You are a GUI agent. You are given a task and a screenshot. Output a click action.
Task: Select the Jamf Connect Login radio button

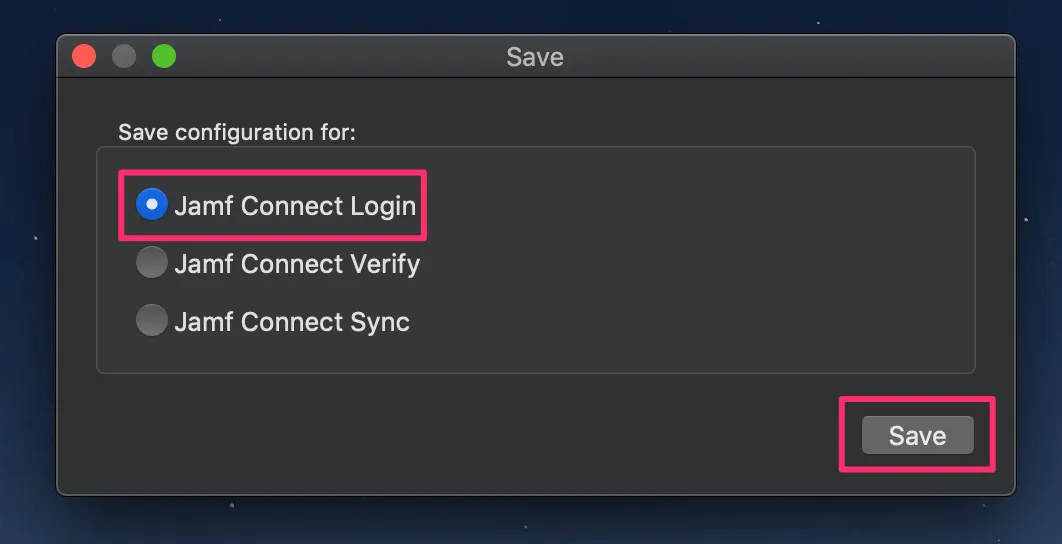(x=151, y=205)
